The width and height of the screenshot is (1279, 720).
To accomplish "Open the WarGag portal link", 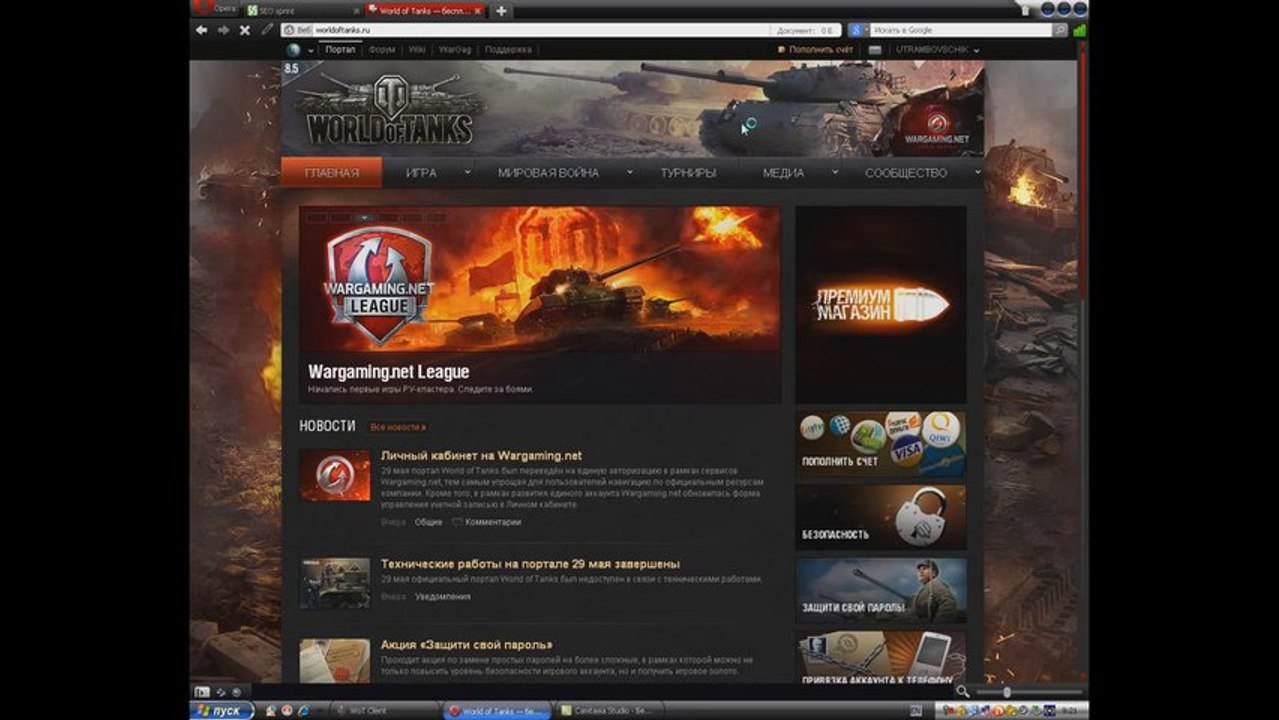I will 455,49.
